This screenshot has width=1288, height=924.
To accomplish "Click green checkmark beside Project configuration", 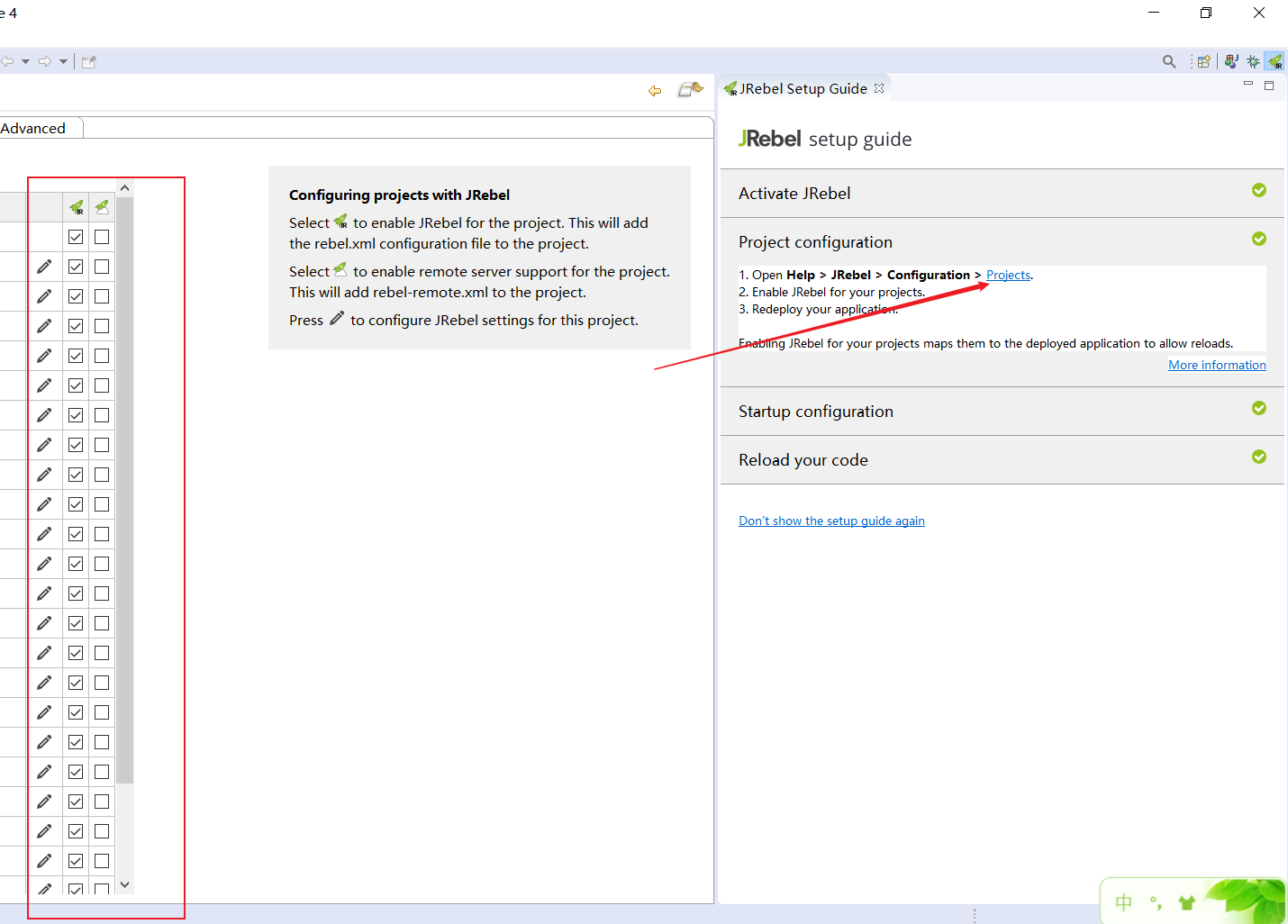I will (x=1259, y=239).
